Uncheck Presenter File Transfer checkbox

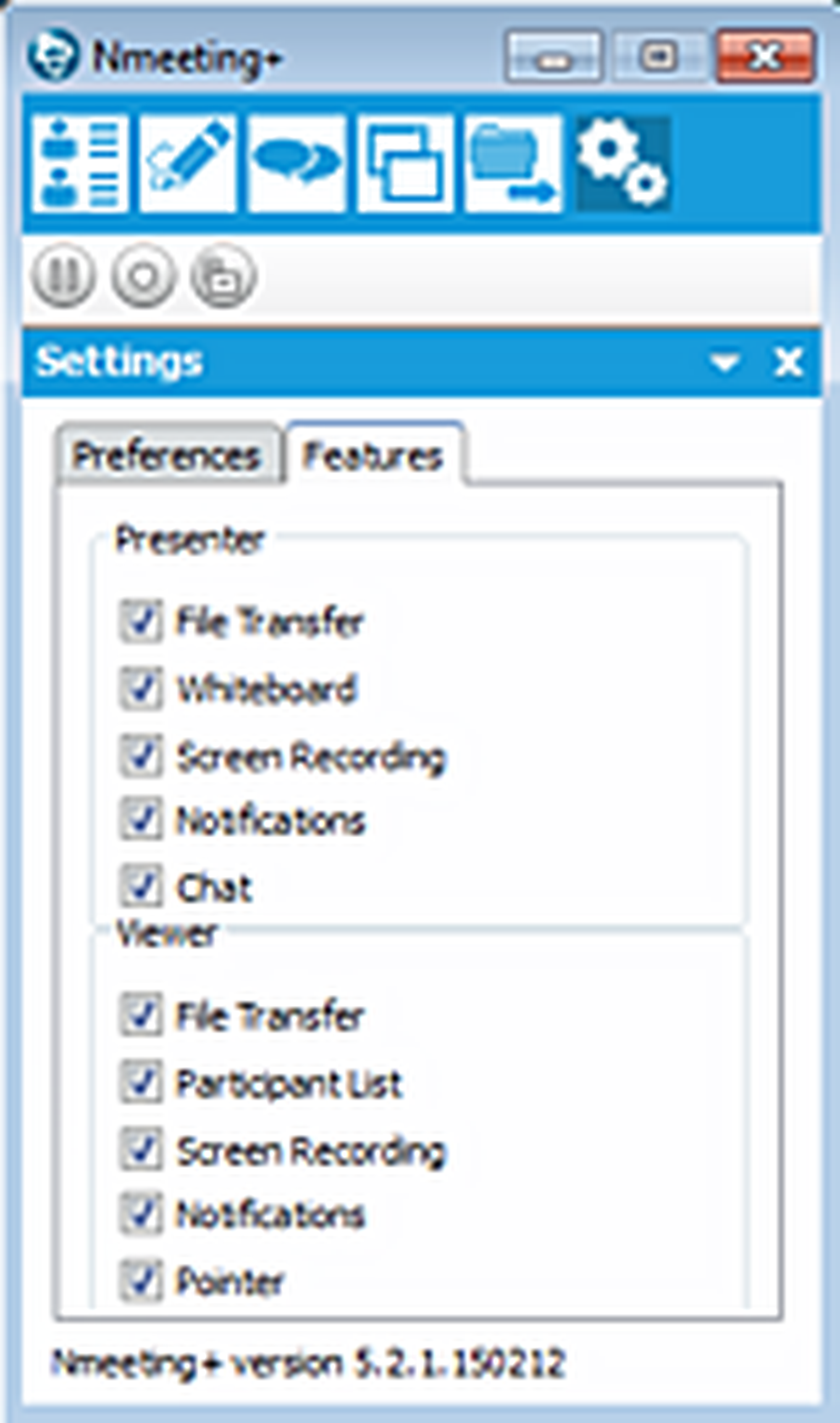(140, 621)
